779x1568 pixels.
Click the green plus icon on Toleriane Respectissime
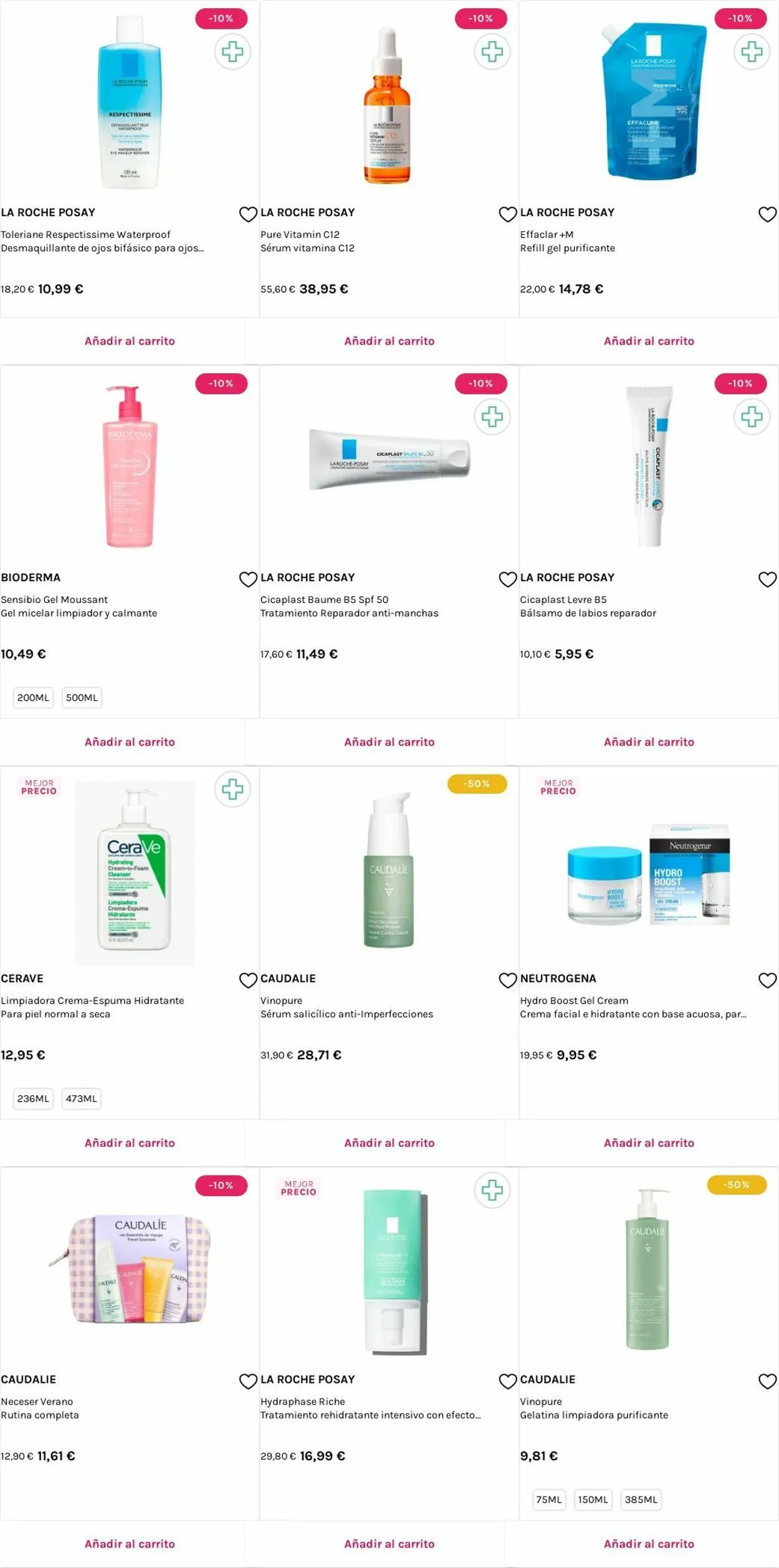(232, 51)
